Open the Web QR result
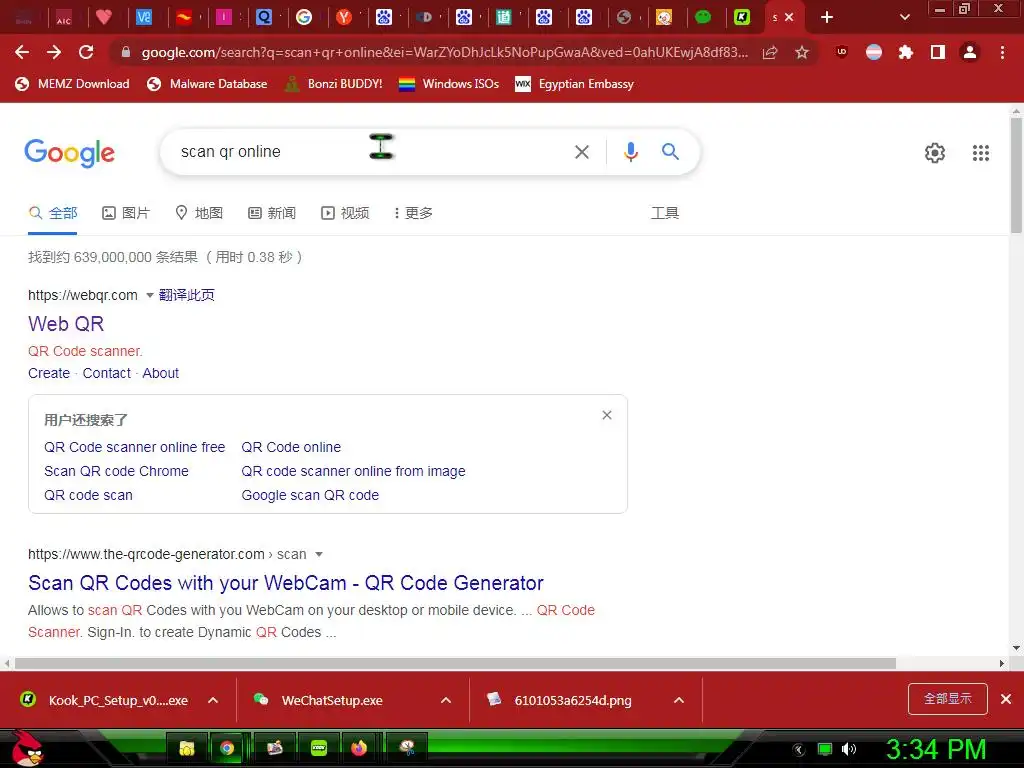Screen dimensions: 1024x768 66,324
